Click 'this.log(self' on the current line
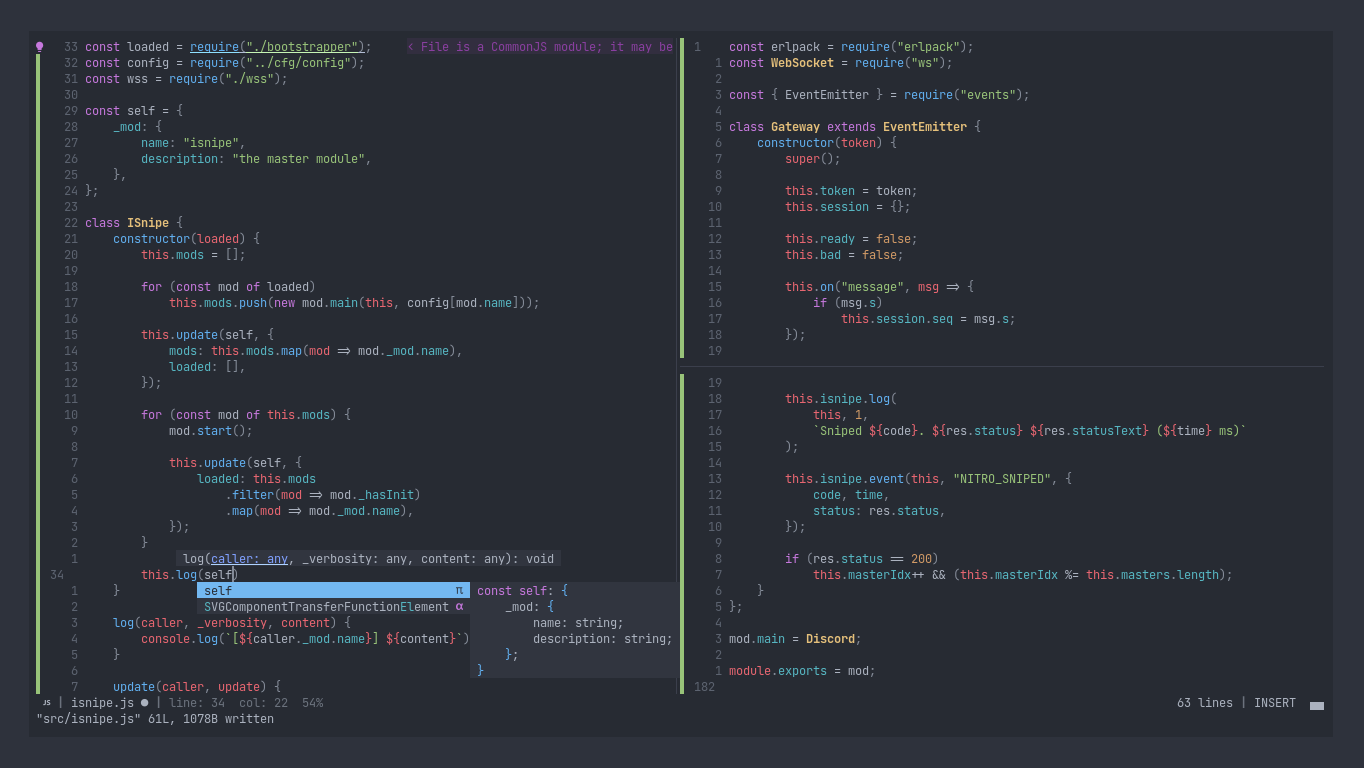1364x768 pixels. pos(186,574)
